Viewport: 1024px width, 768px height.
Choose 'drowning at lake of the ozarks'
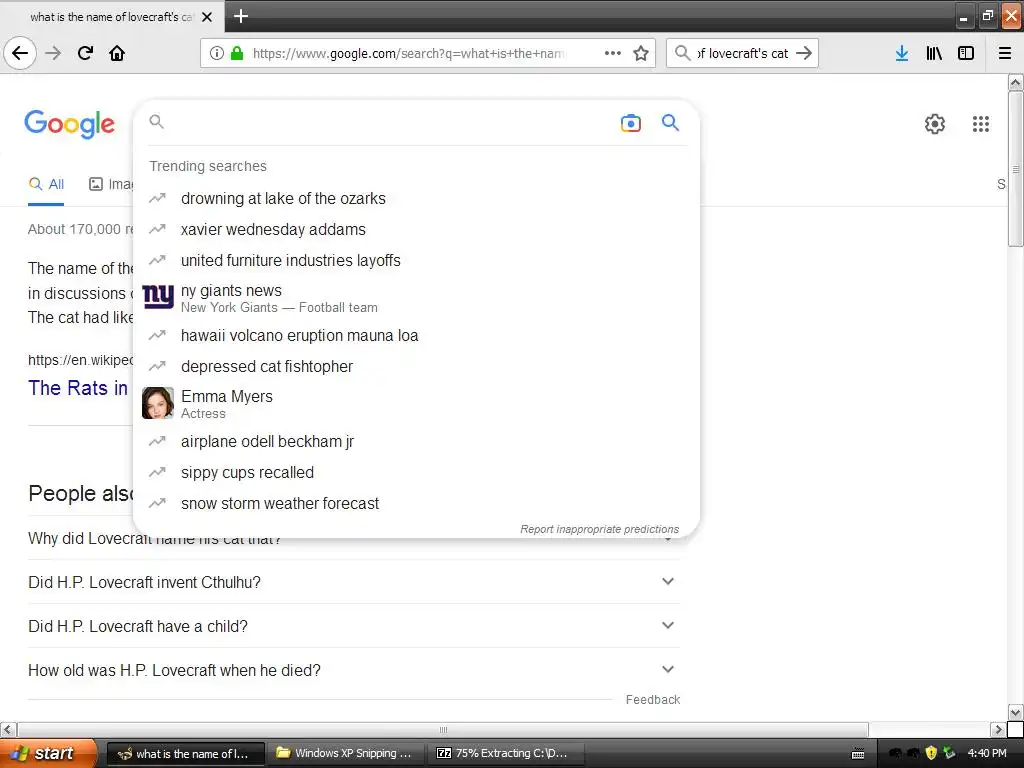pyautogui.click(x=416, y=199)
